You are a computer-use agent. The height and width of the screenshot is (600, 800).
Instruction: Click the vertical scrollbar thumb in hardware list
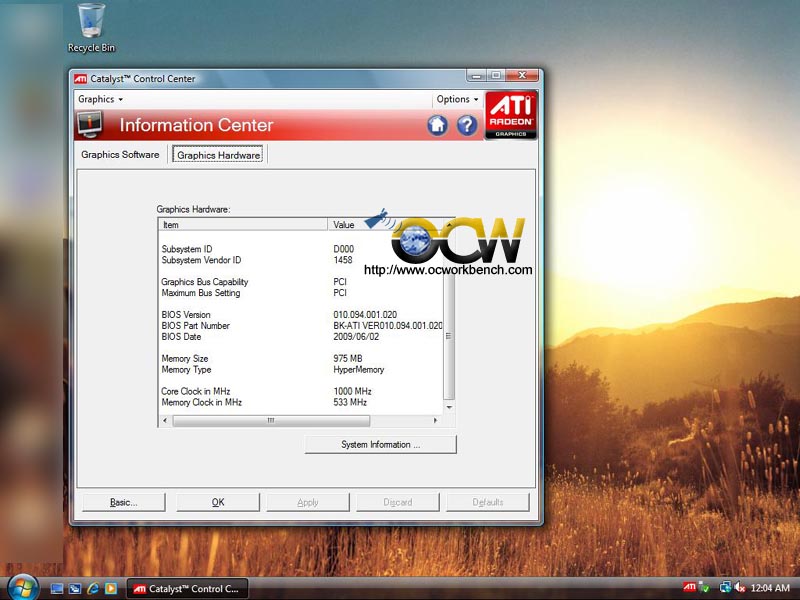click(449, 336)
